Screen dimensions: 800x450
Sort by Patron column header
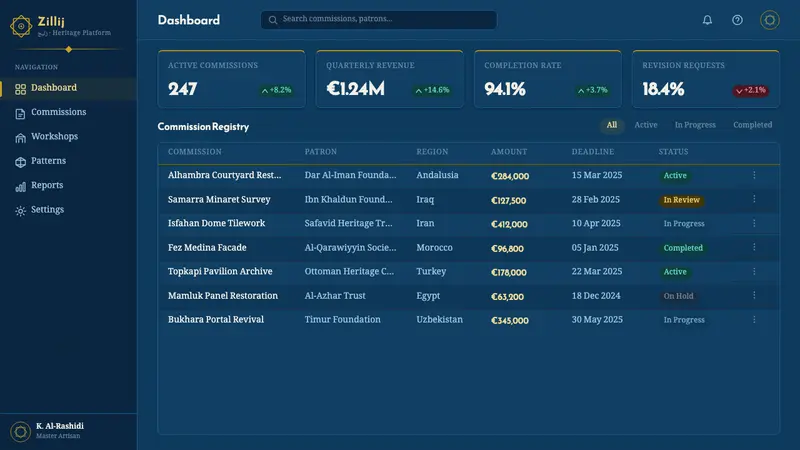pos(321,152)
